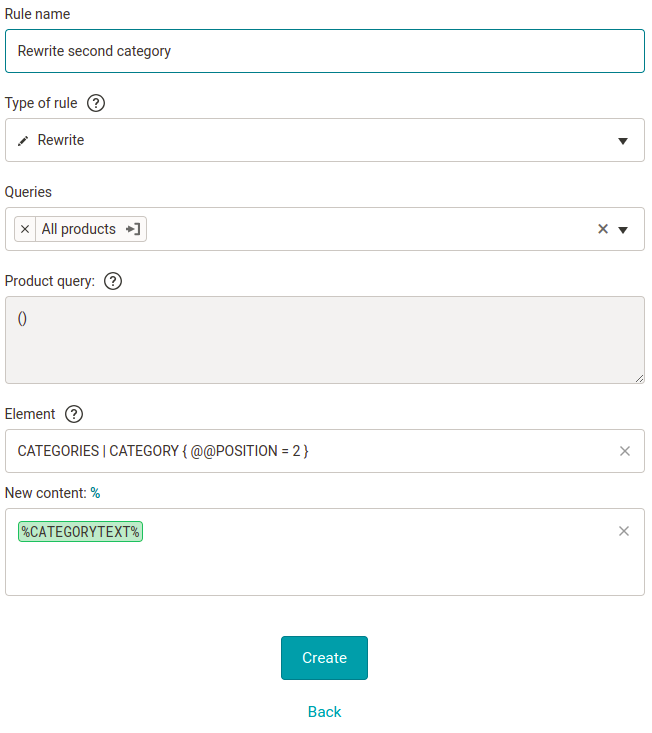Image resolution: width=652 pixels, height=733 pixels.
Task: Click the Rule name input field
Action: tap(325, 51)
